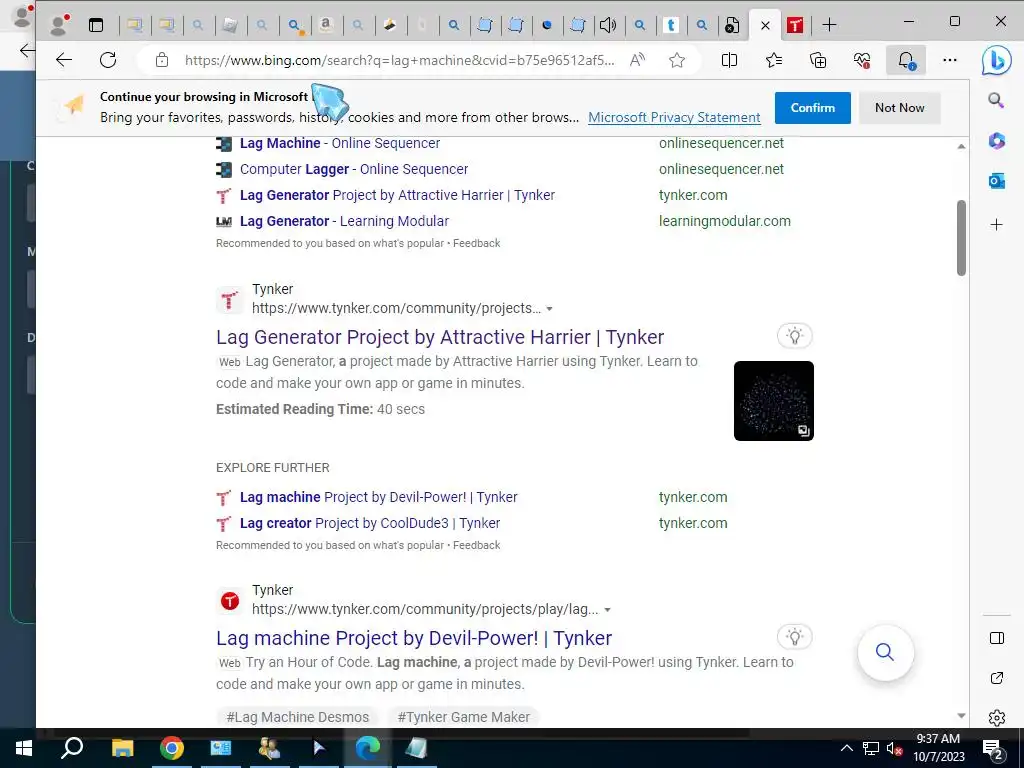Click the page vertical scrollbar thumb

point(961,238)
